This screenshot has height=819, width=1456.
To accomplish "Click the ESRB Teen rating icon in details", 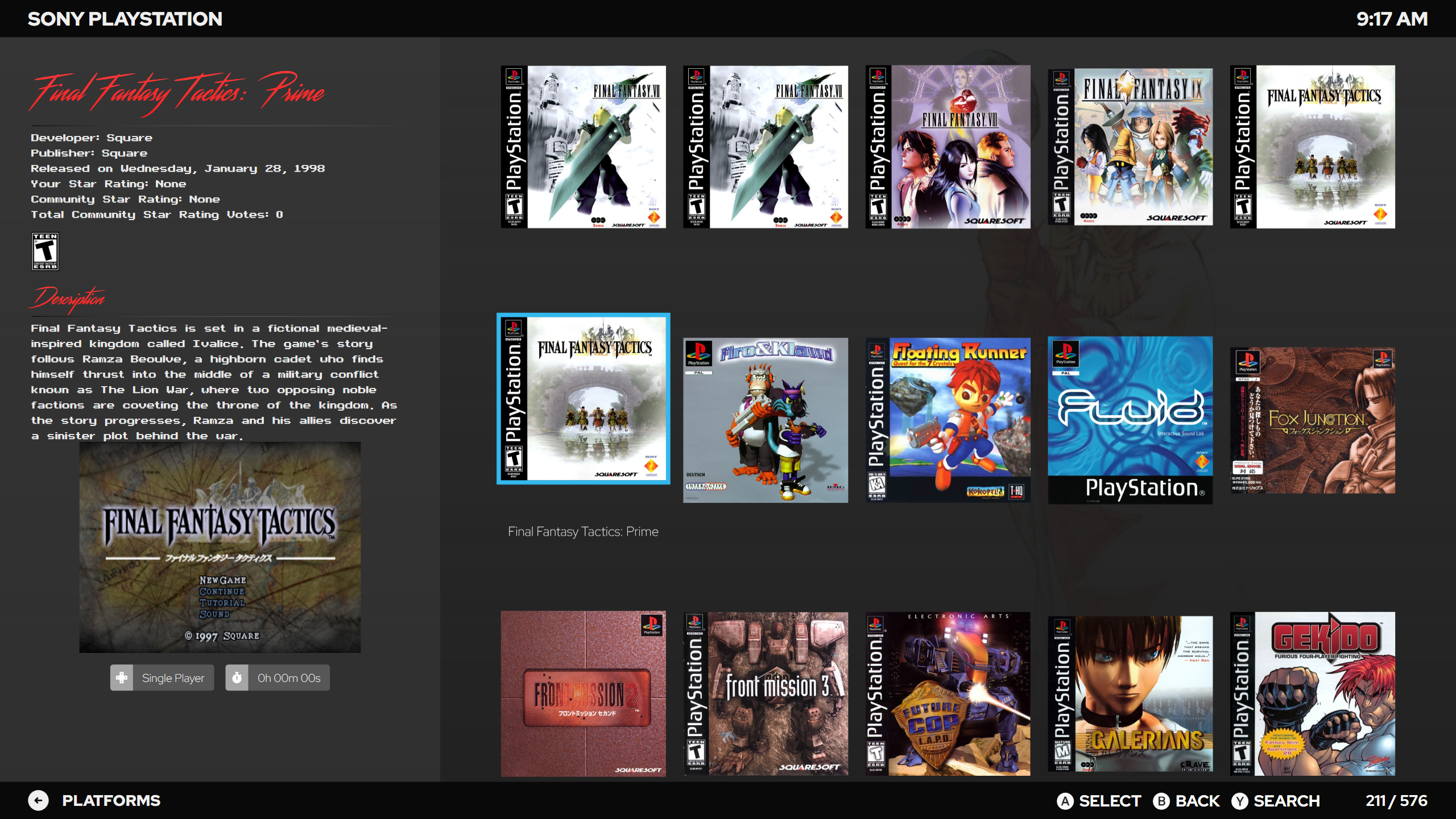I will point(45,251).
